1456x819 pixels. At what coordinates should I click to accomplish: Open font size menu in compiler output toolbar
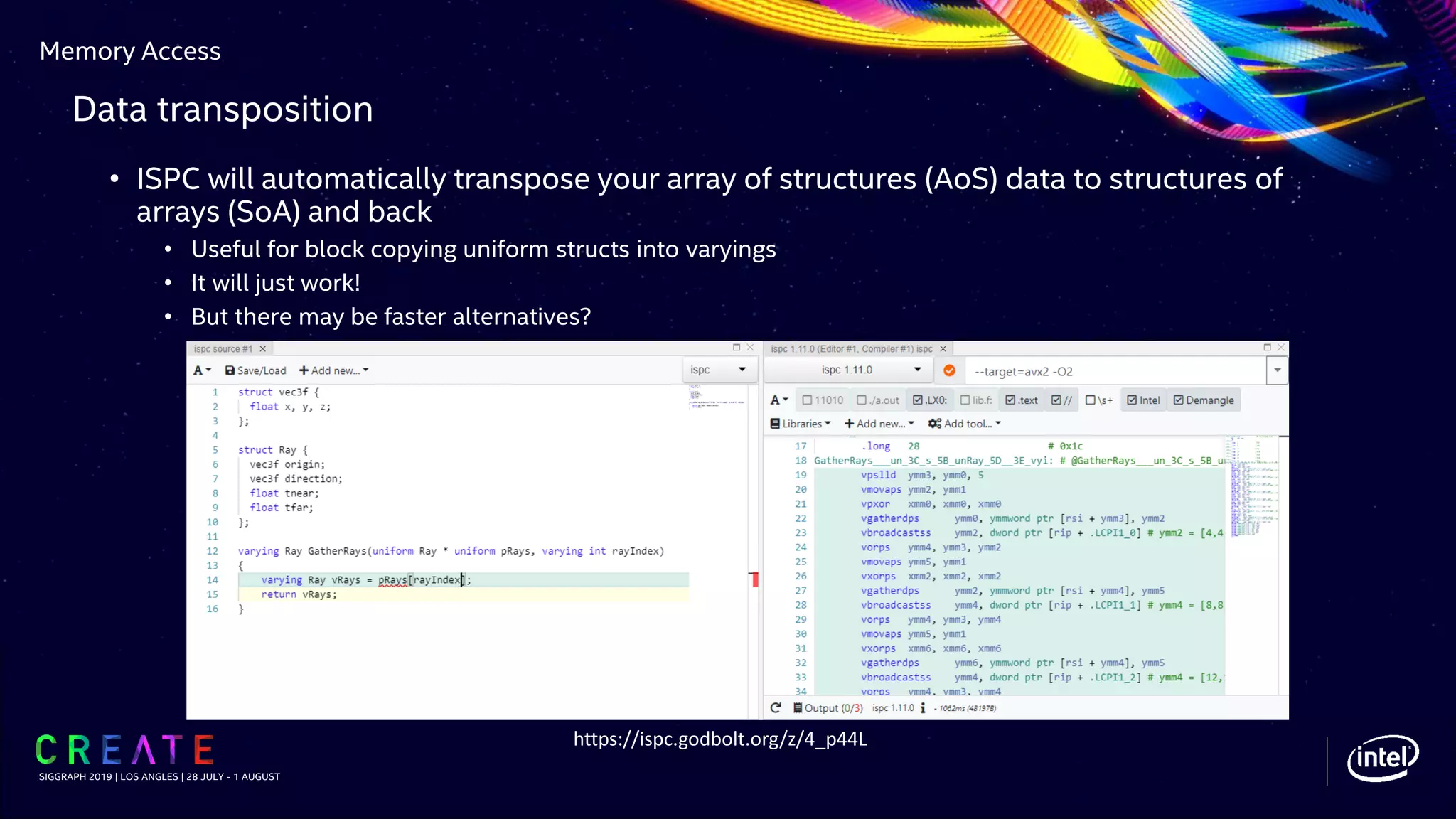779,400
